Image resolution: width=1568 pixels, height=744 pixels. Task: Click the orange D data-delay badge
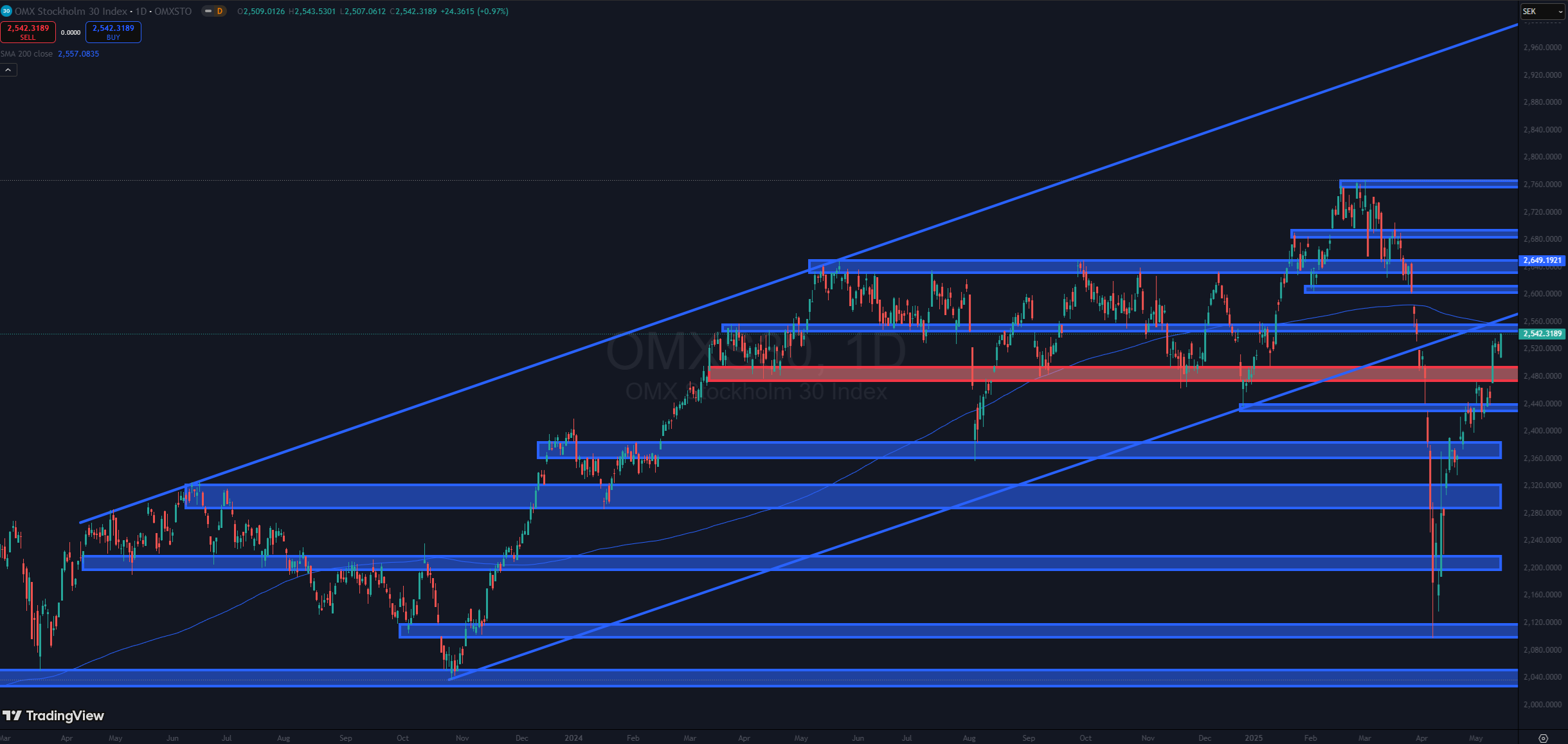pyautogui.click(x=220, y=11)
